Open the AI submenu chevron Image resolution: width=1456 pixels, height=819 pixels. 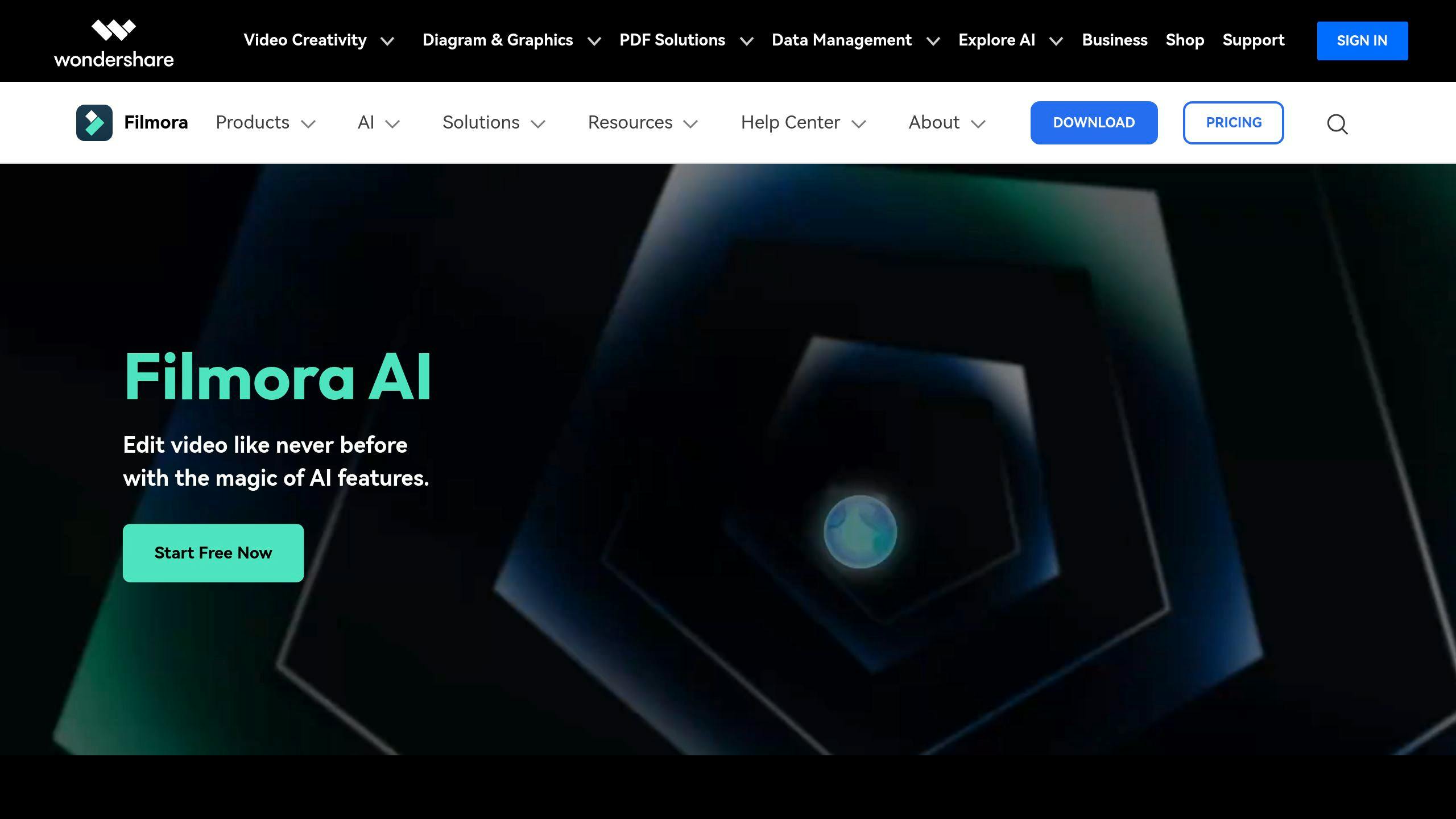click(x=392, y=124)
